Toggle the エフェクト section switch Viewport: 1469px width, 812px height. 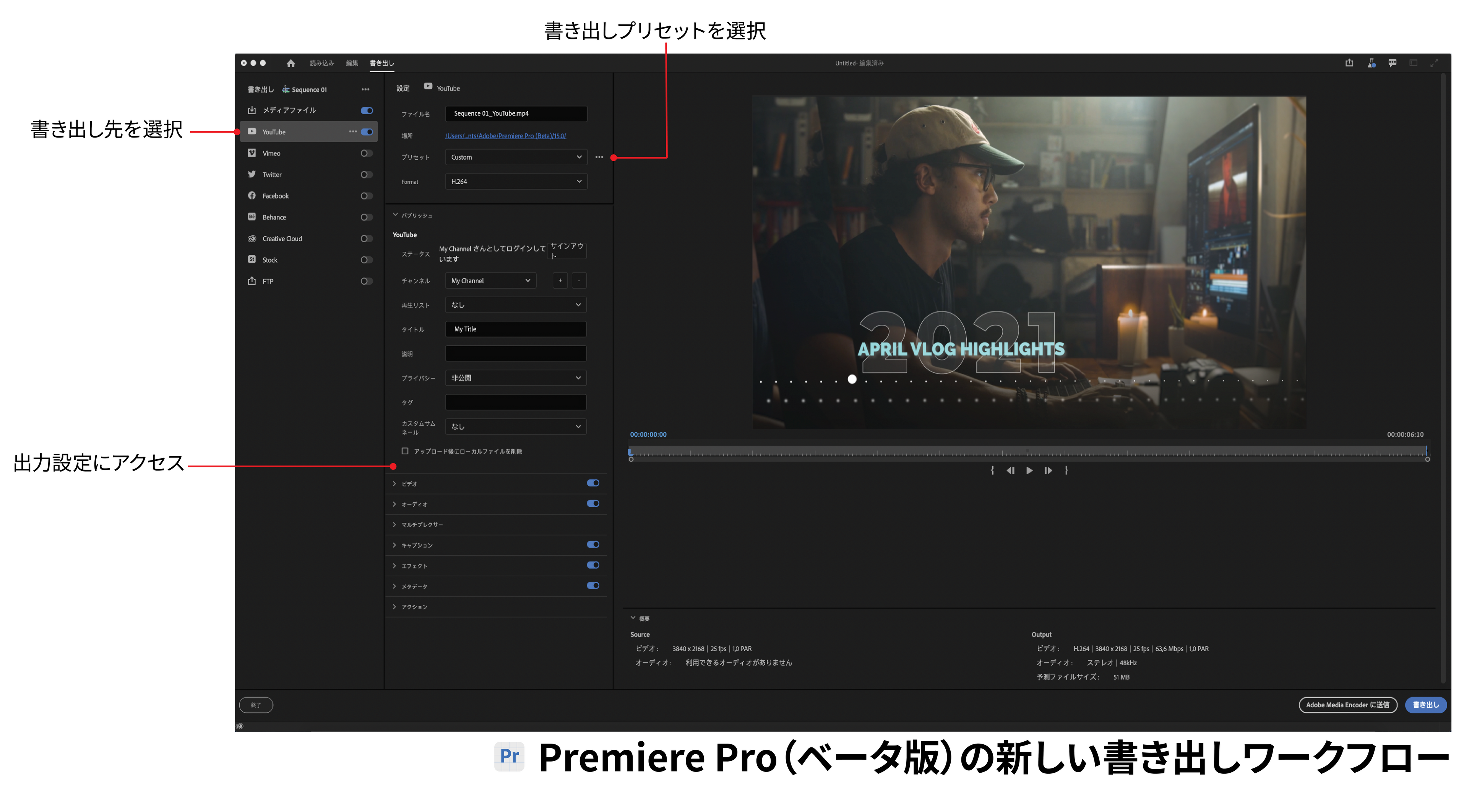pyautogui.click(x=593, y=565)
